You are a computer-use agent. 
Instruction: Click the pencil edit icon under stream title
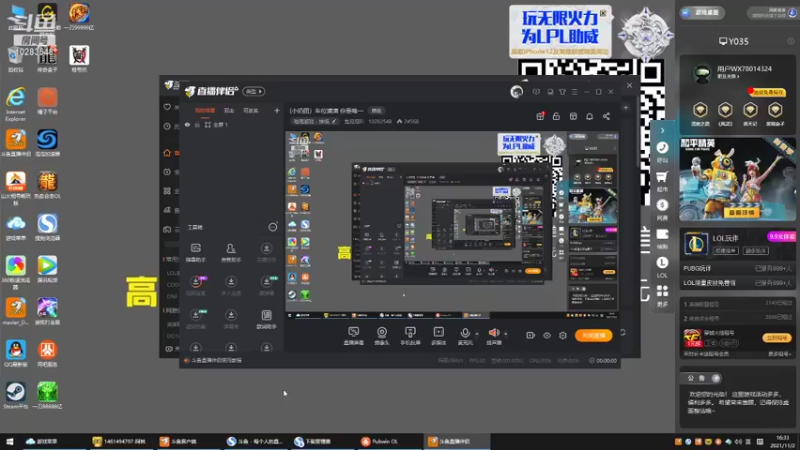(x=334, y=121)
